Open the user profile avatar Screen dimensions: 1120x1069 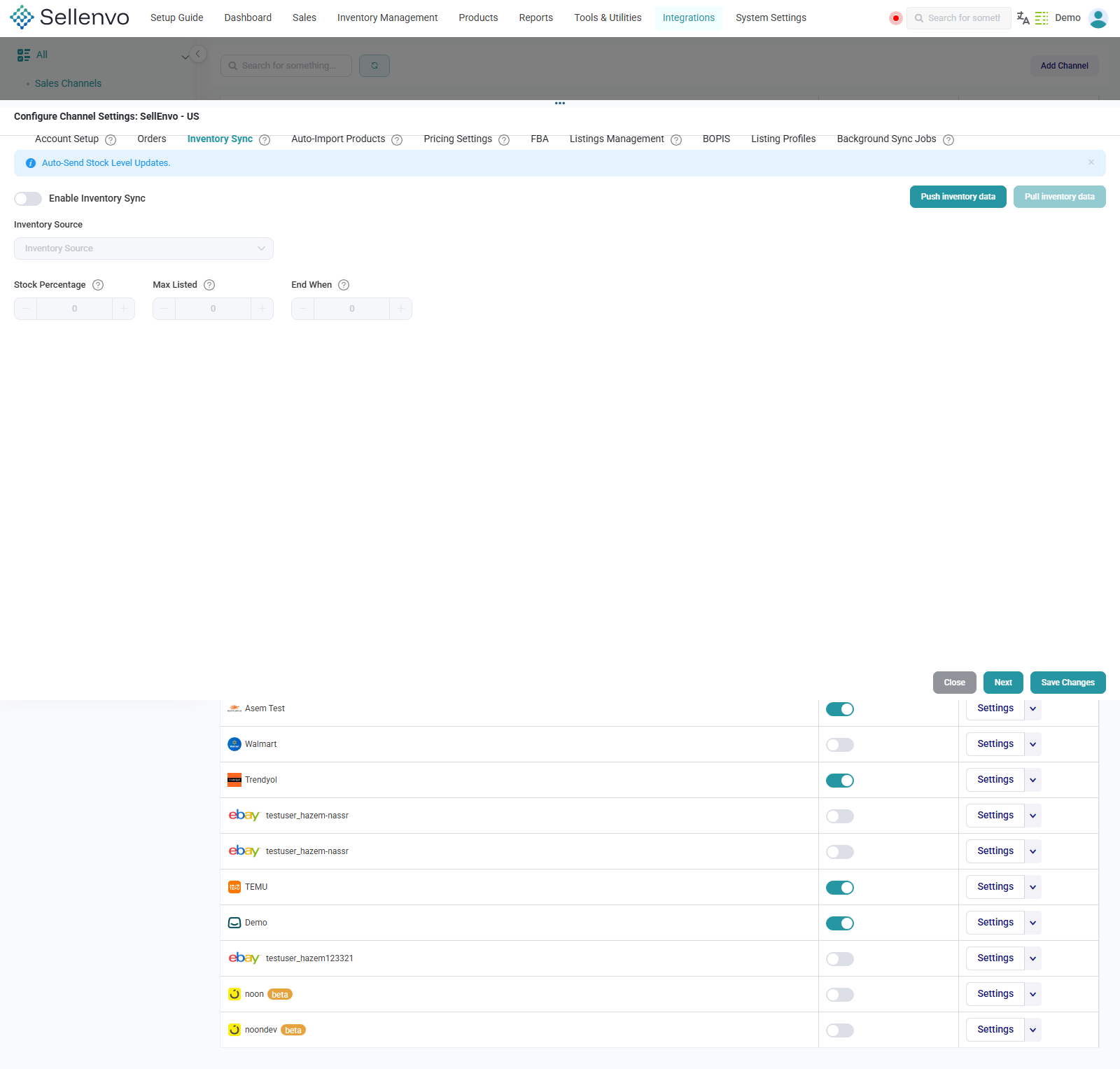[1098, 18]
